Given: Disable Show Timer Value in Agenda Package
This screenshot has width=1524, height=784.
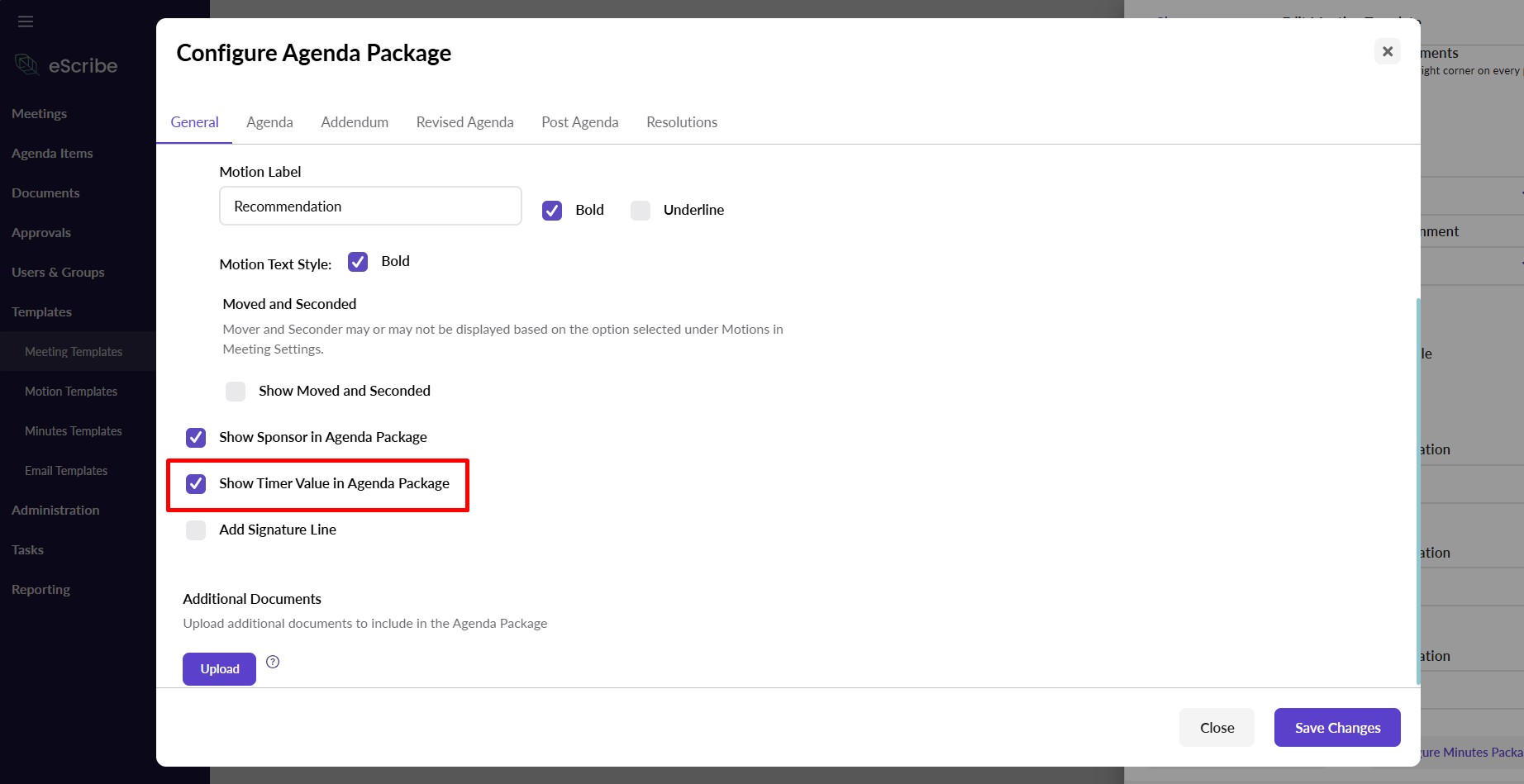Looking at the screenshot, I should point(196,484).
